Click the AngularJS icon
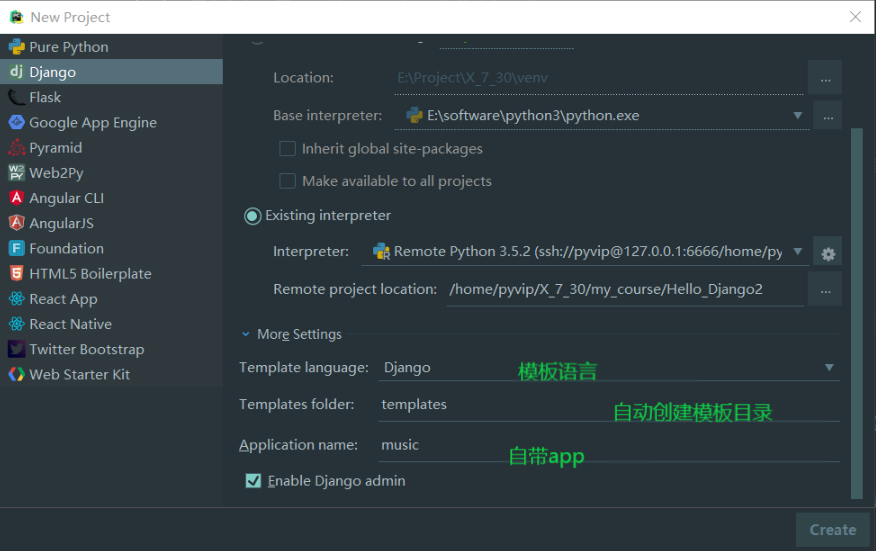 (17, 223)
